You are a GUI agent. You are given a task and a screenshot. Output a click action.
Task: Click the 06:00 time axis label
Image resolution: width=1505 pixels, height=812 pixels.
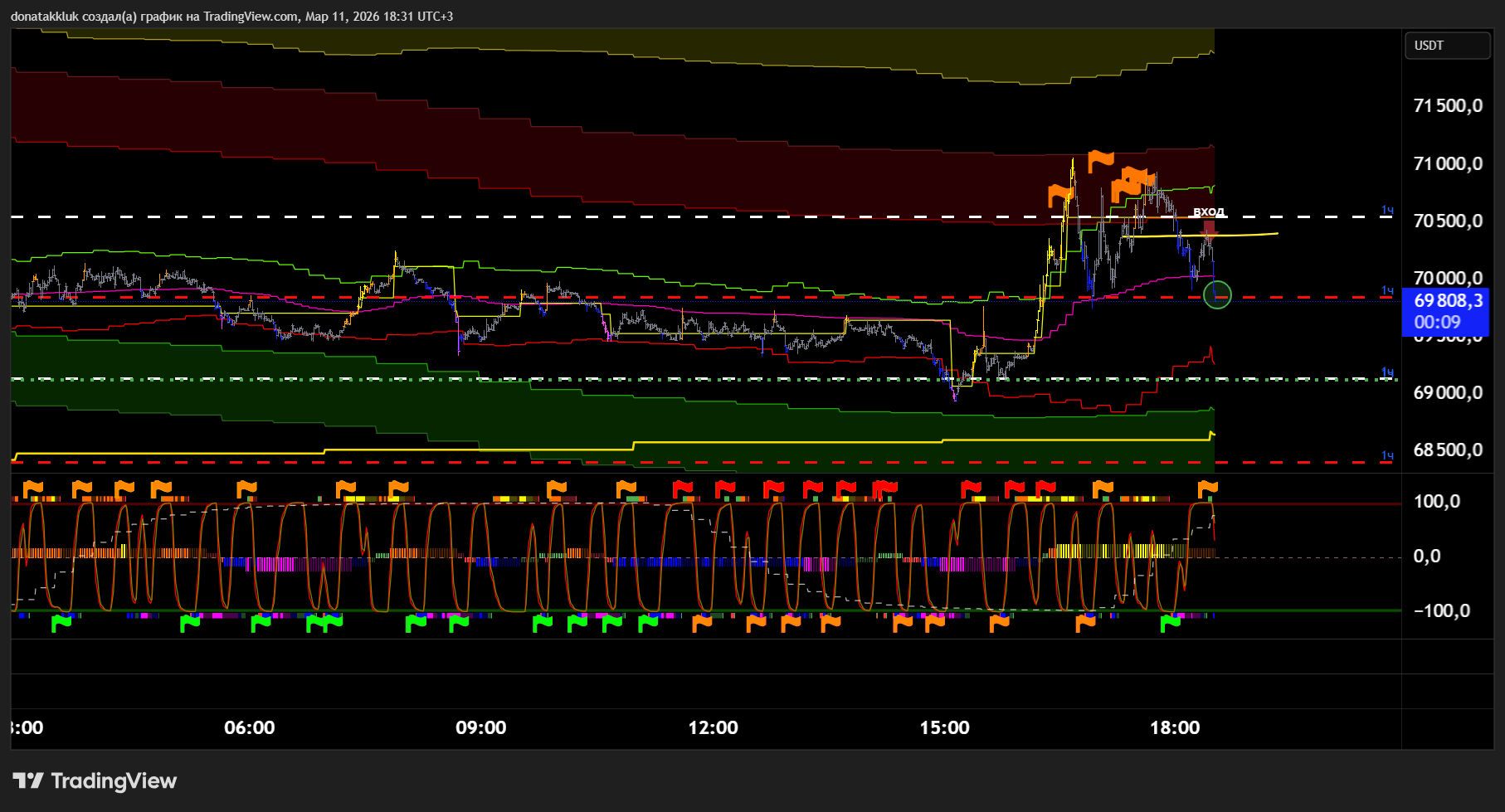click(x=249, y=727)
